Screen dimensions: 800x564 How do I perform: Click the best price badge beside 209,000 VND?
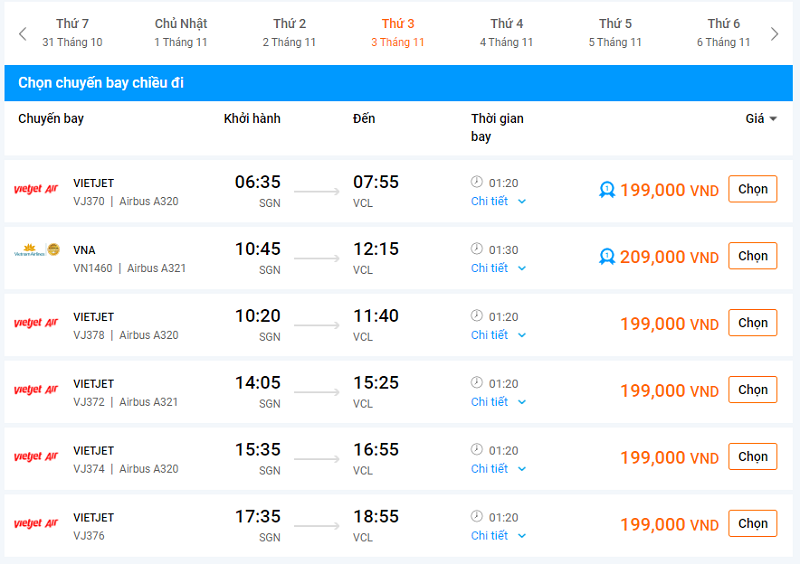[x=606, y=257]
